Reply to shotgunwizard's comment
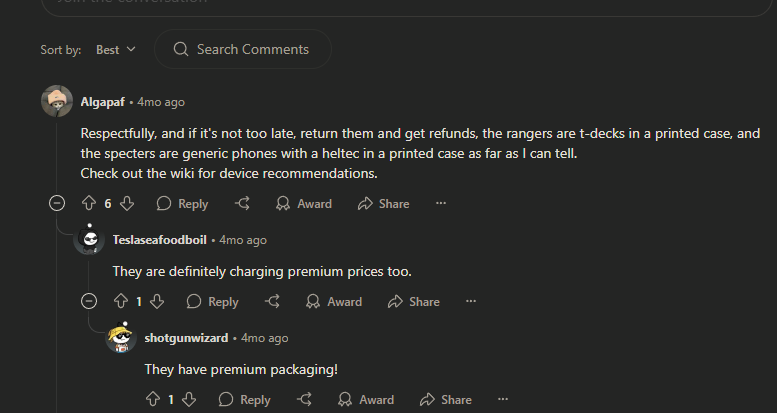777x413 pixels. pyautogui.click(x=244, y=399)
